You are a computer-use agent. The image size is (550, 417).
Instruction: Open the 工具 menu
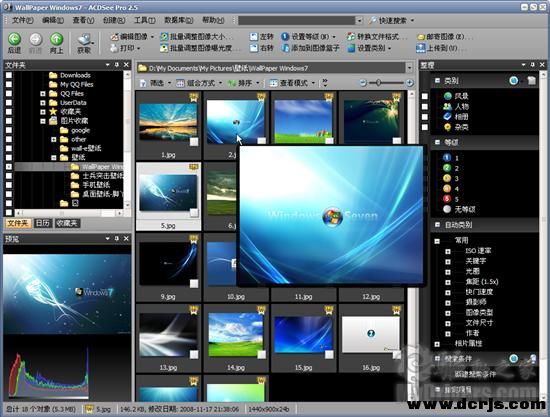[145, 20]
